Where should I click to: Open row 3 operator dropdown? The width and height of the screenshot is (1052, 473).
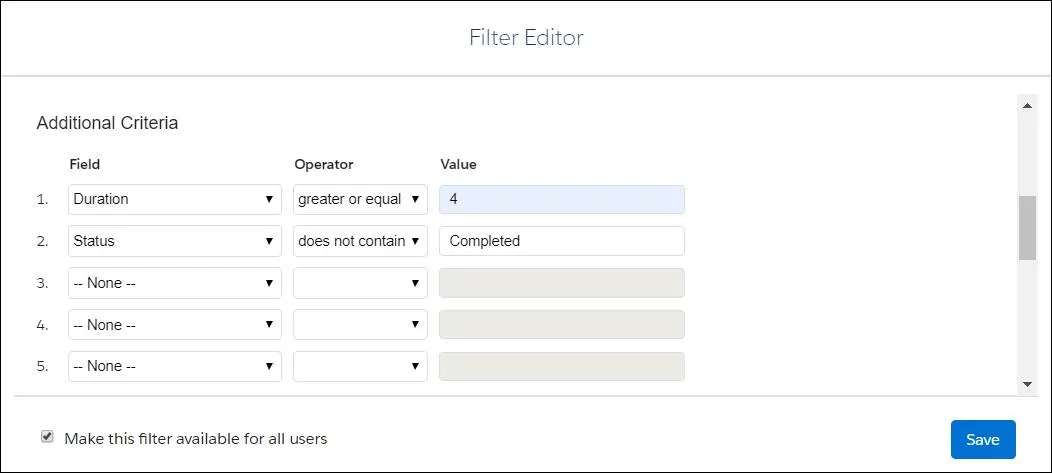[x=360, y=283]
